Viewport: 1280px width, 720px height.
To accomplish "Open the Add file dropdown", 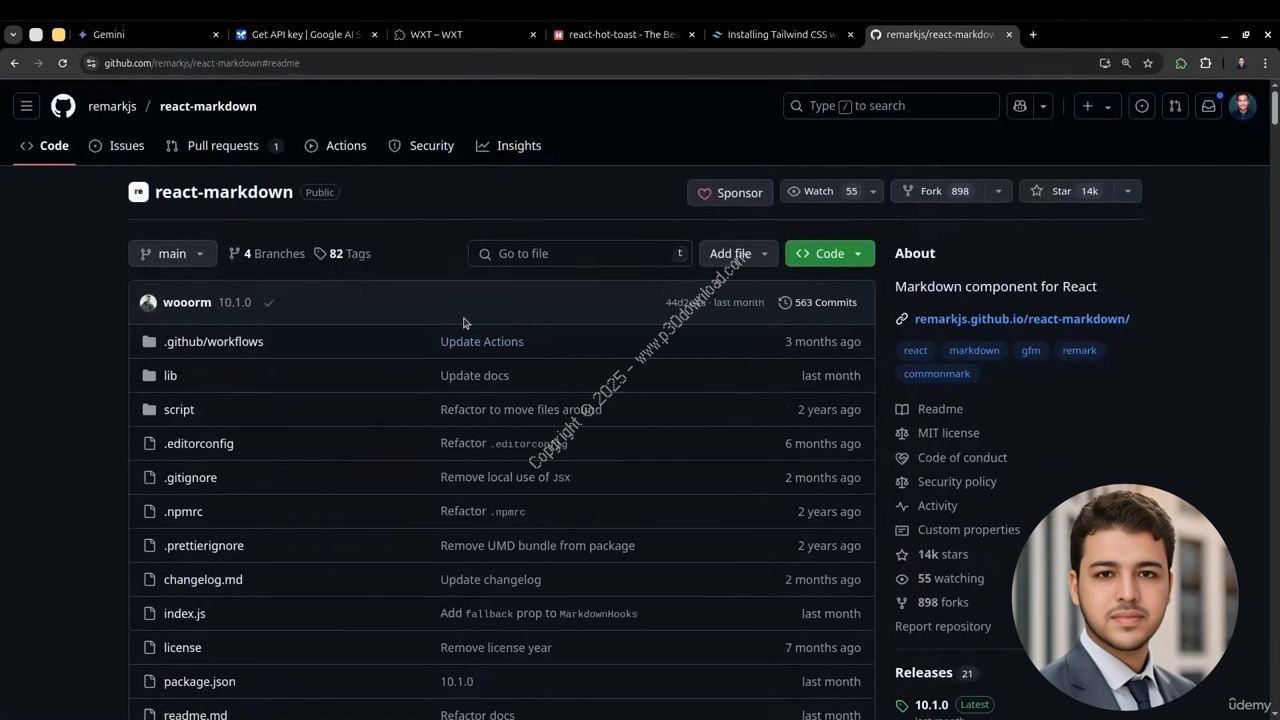I will tap(738, 254).
